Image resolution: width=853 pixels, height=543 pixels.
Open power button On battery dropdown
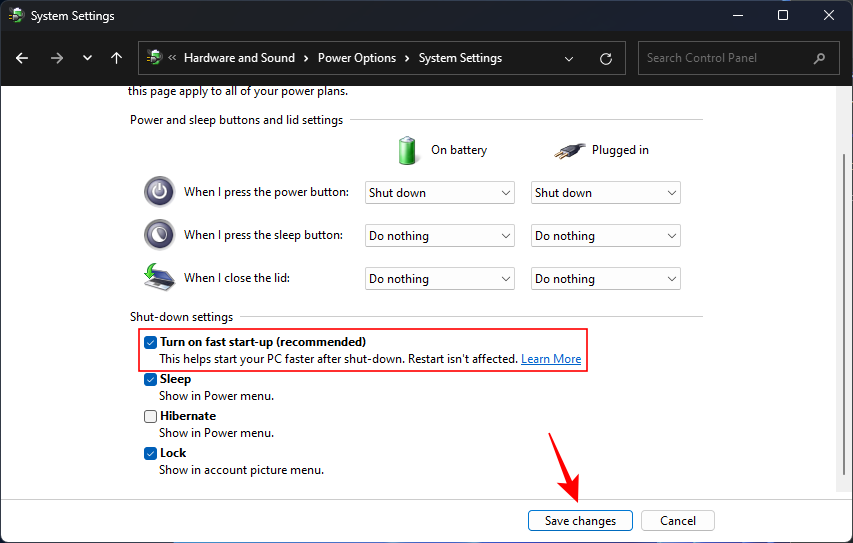pyautogui.click(x=440, y=193)
